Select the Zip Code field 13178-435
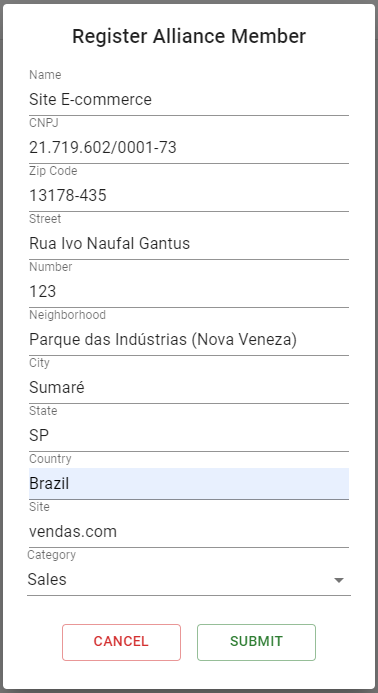Viewport: 378px width, 693px height. point(189,195)
